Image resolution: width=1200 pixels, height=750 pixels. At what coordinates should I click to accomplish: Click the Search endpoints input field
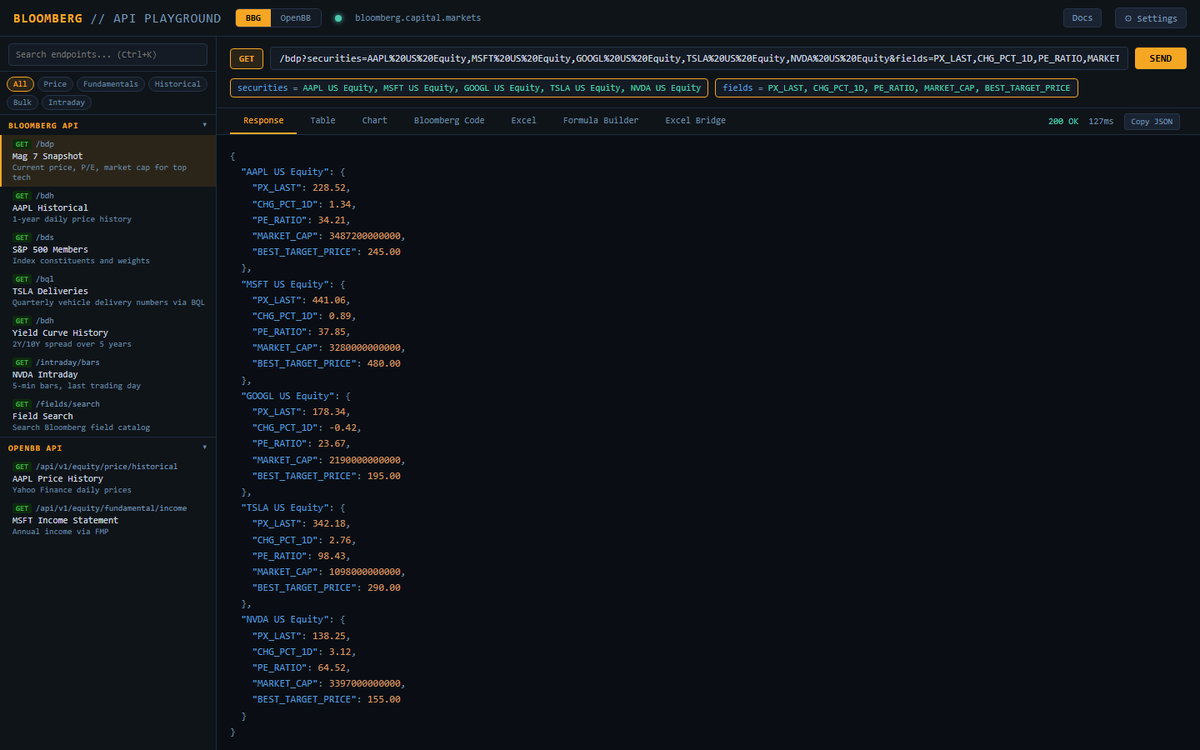click(x=108, y=55)
